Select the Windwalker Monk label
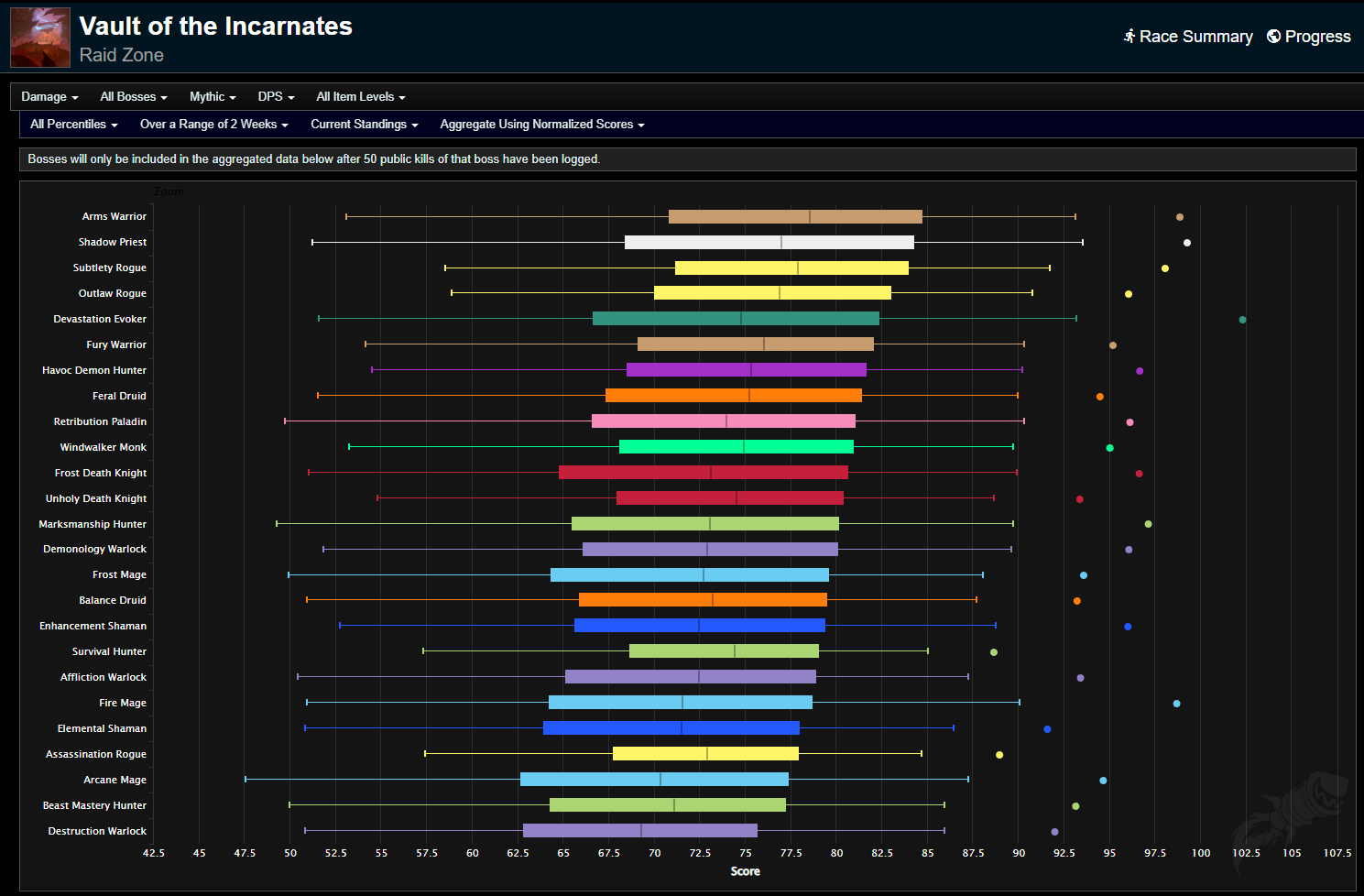This screenshot has height=896, width=1364. pos(104,447)
